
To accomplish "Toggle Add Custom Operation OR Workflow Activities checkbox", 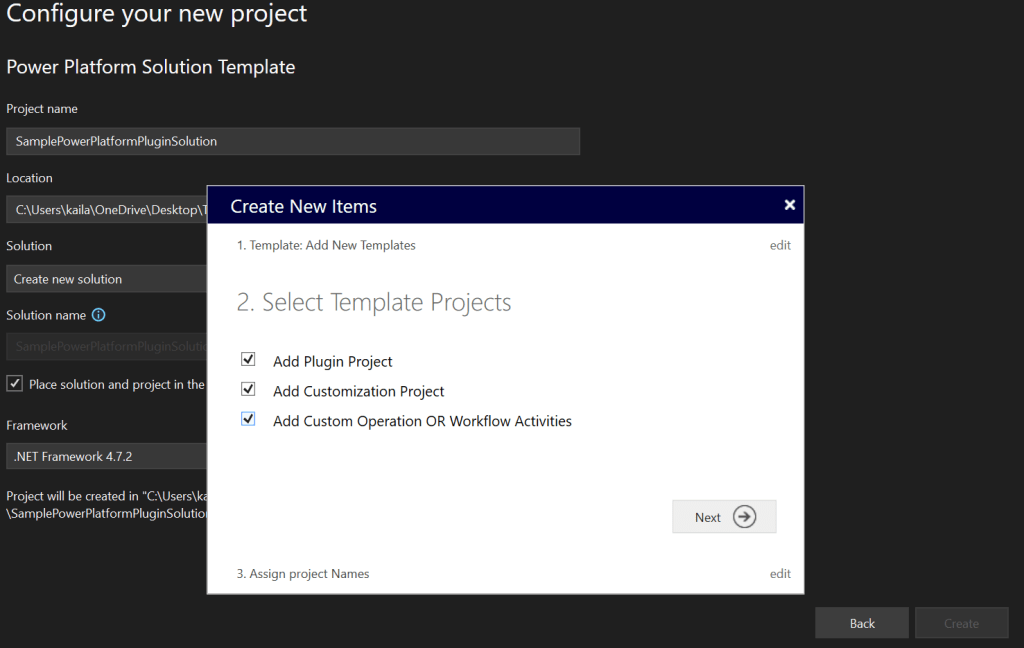I will 248,420.
